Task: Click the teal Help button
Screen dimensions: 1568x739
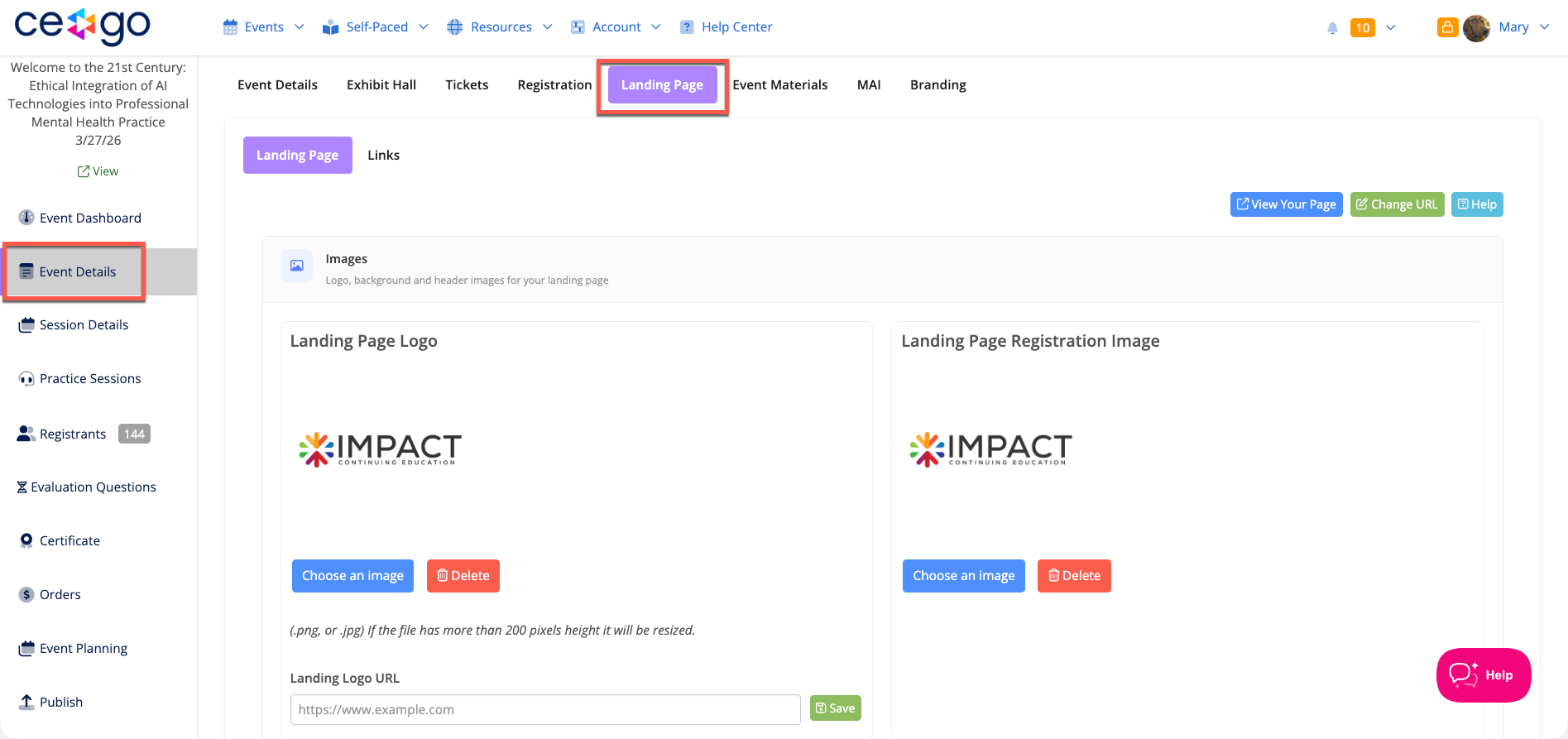Action: 1477,204
